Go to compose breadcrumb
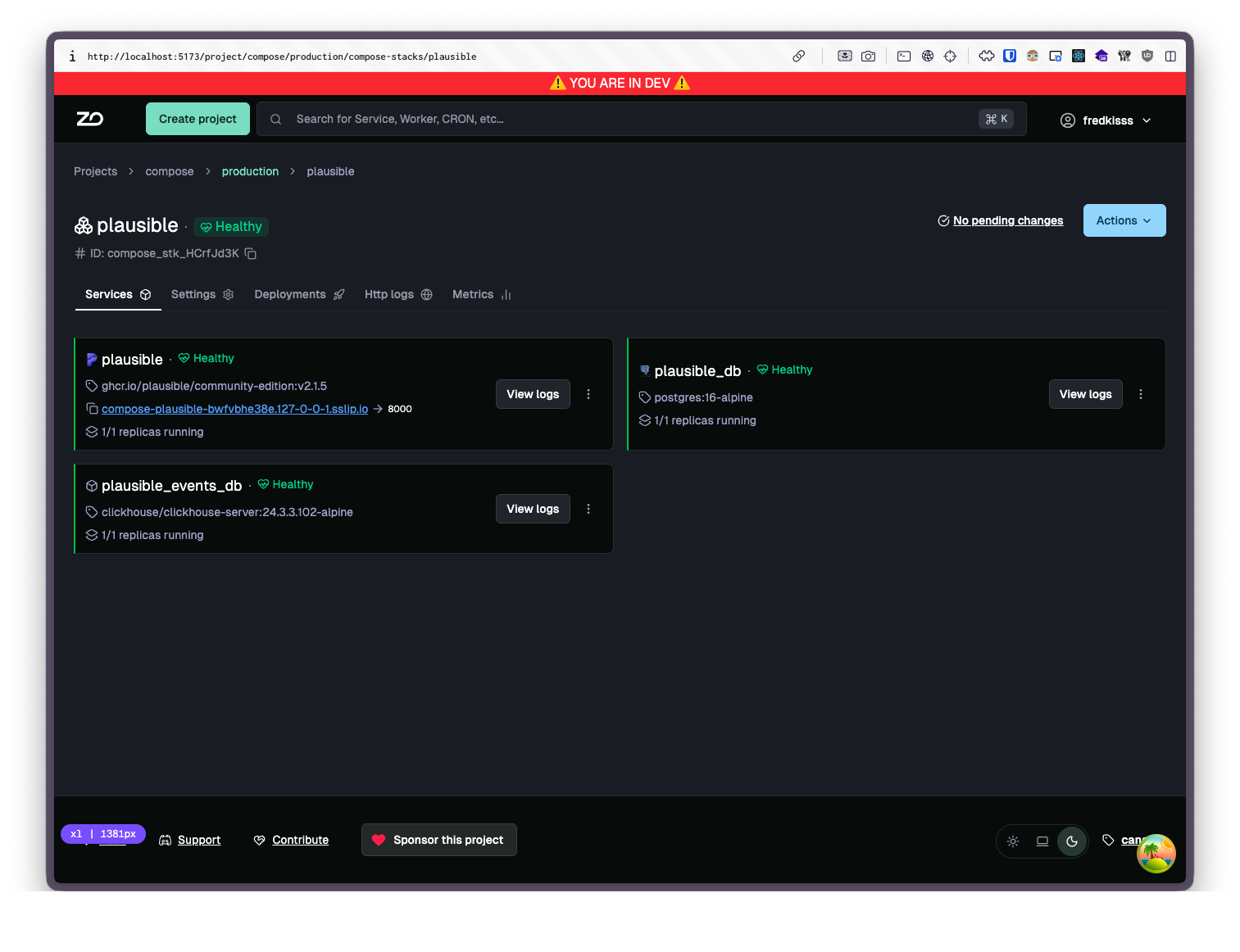Screen dimensions: 1240x952 [170, 171]
